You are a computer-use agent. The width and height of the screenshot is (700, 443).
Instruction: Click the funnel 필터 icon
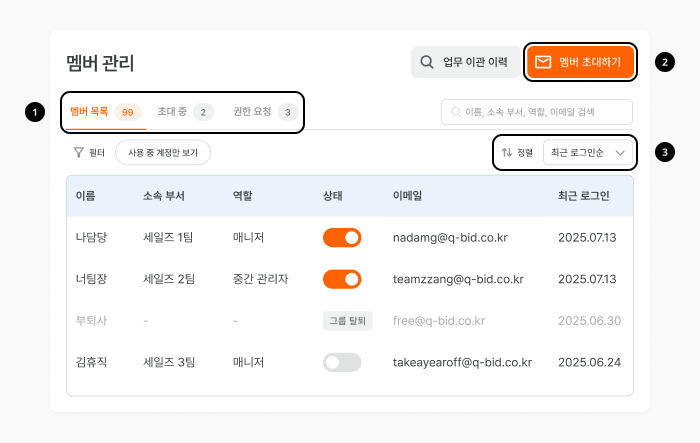coord(79,153)
